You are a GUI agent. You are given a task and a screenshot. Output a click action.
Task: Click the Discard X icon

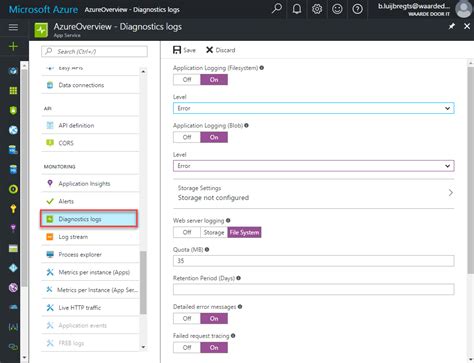coord(209,50)
